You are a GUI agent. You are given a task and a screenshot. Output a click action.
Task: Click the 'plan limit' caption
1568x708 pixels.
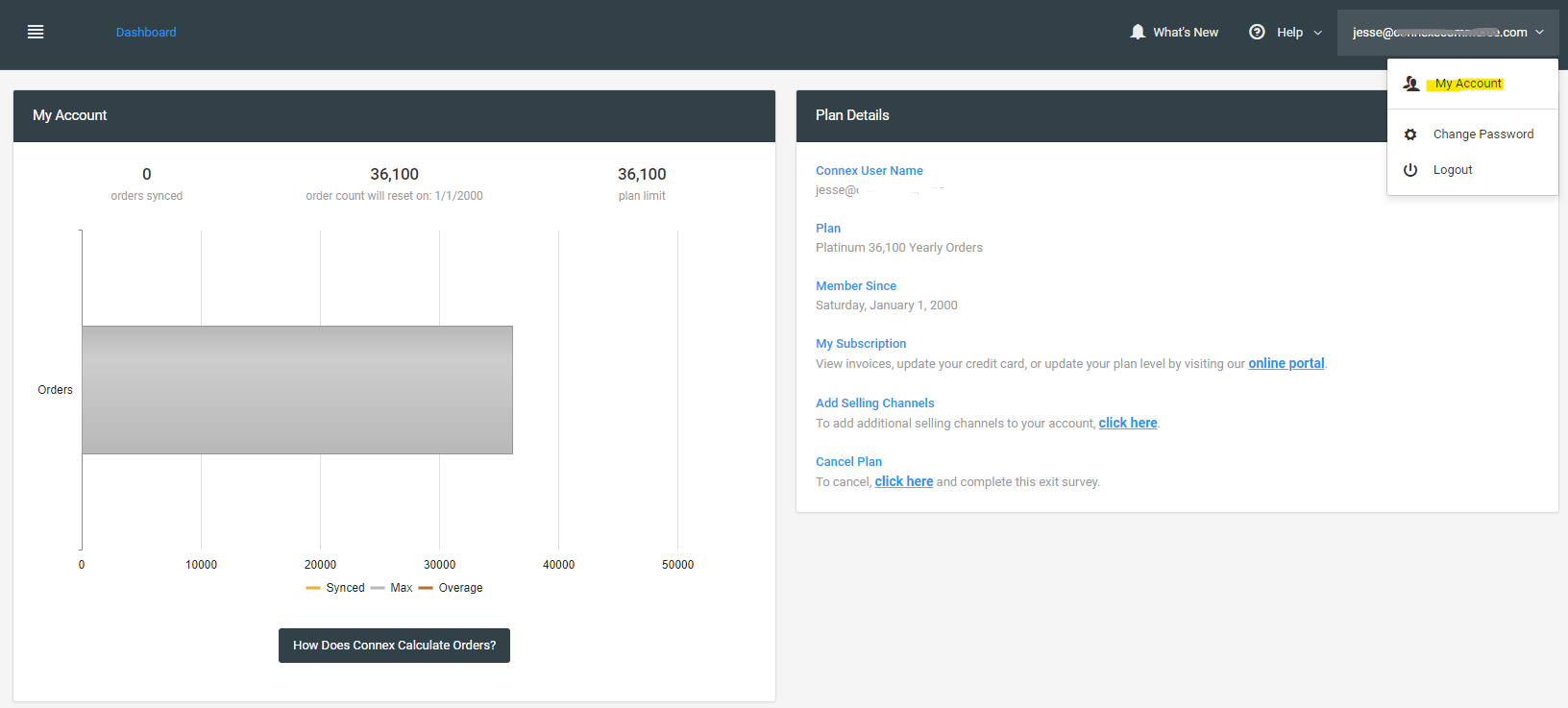pos(642,196)
